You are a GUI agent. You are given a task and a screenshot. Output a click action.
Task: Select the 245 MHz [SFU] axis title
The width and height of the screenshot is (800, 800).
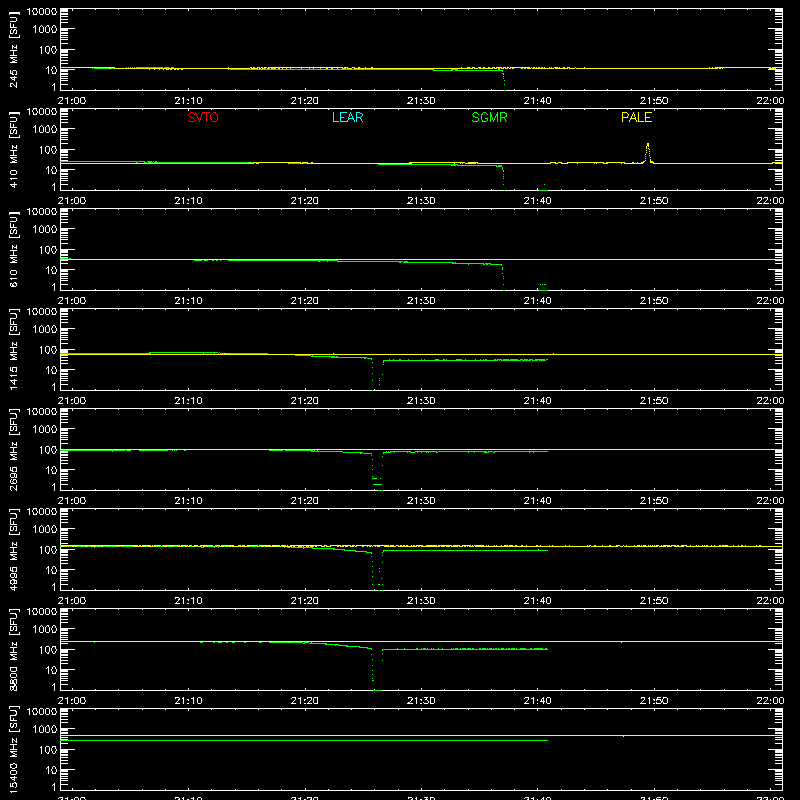pos(13,49)
